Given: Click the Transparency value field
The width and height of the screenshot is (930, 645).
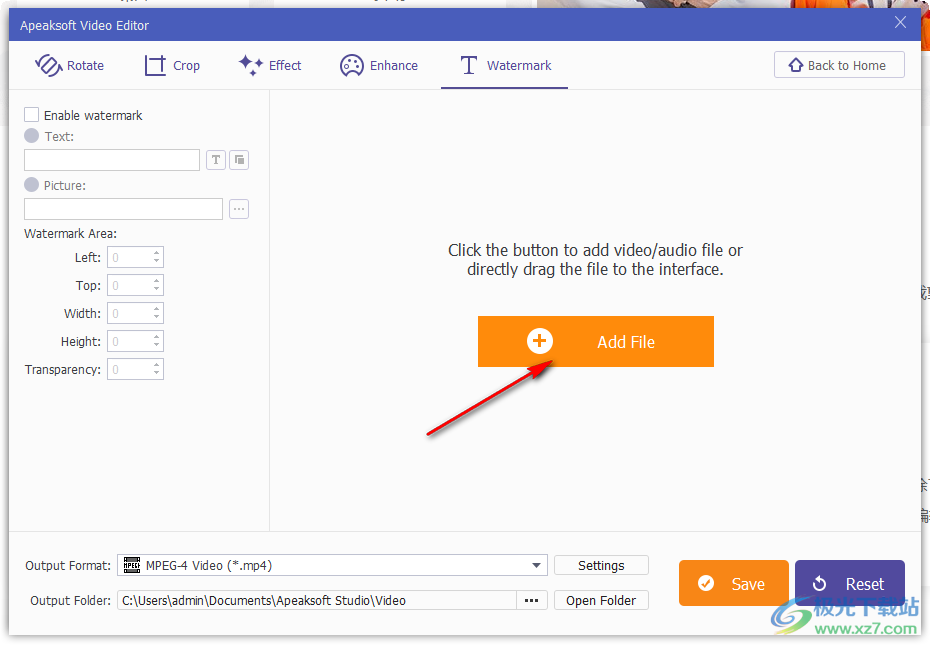Looking at the screenshot, I should [x=129, y=370].
